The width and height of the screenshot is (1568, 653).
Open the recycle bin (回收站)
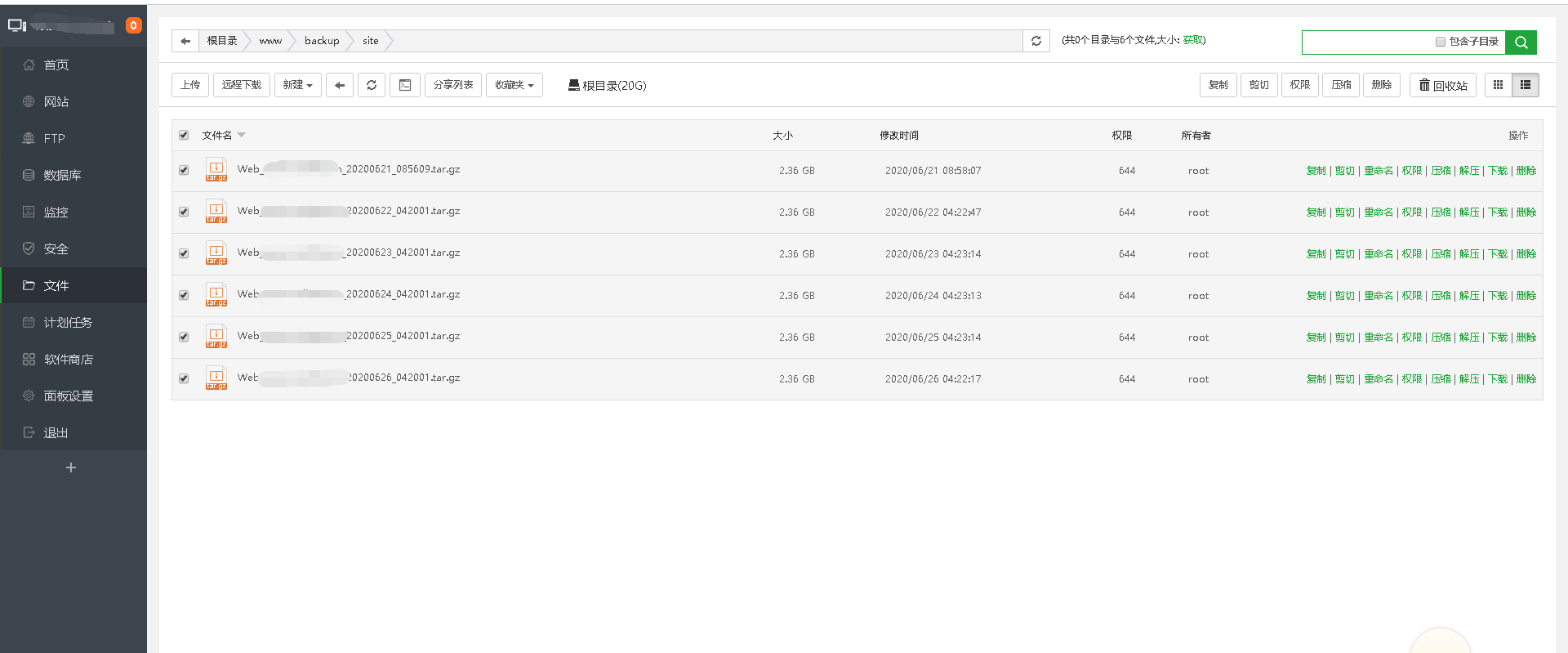[1443, 85]
